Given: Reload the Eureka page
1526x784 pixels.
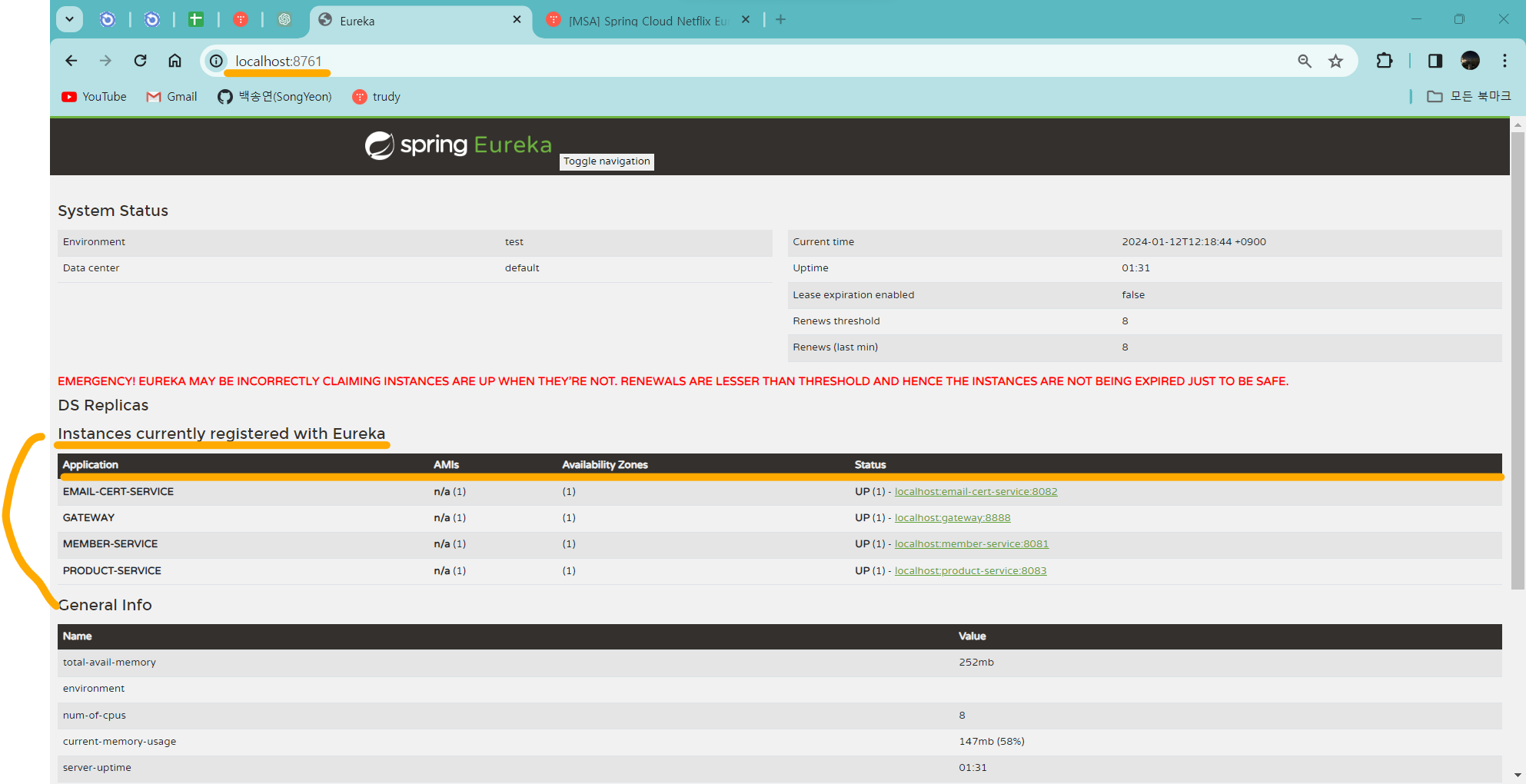Looking at the screenshot, I should pos(140,61).
